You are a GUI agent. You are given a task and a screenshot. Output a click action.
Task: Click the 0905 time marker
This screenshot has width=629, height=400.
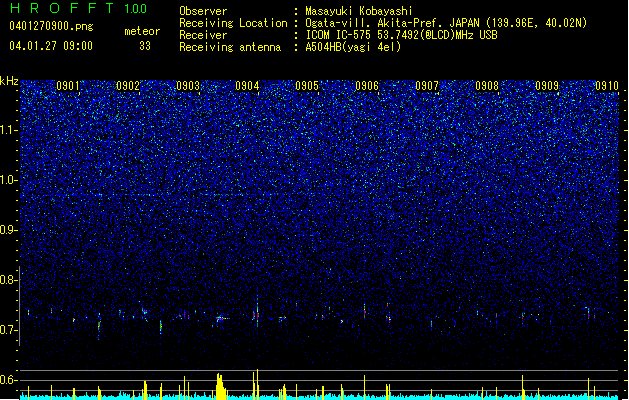point(307,86)
